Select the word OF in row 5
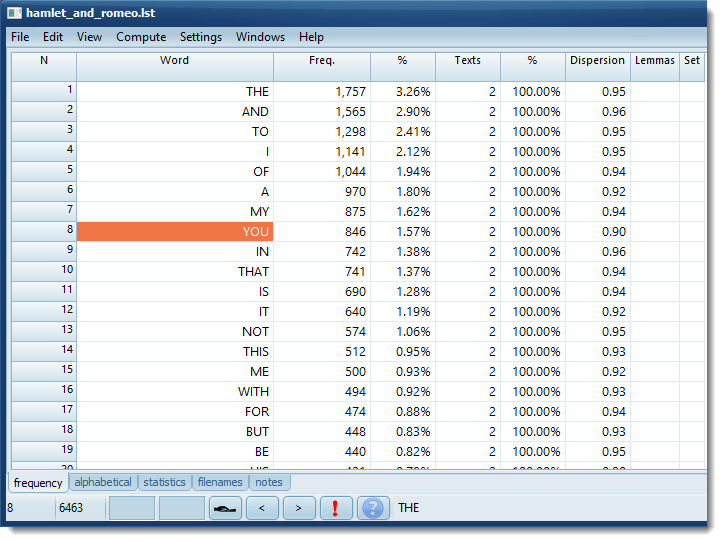722x542 pixels. [261, 172]
